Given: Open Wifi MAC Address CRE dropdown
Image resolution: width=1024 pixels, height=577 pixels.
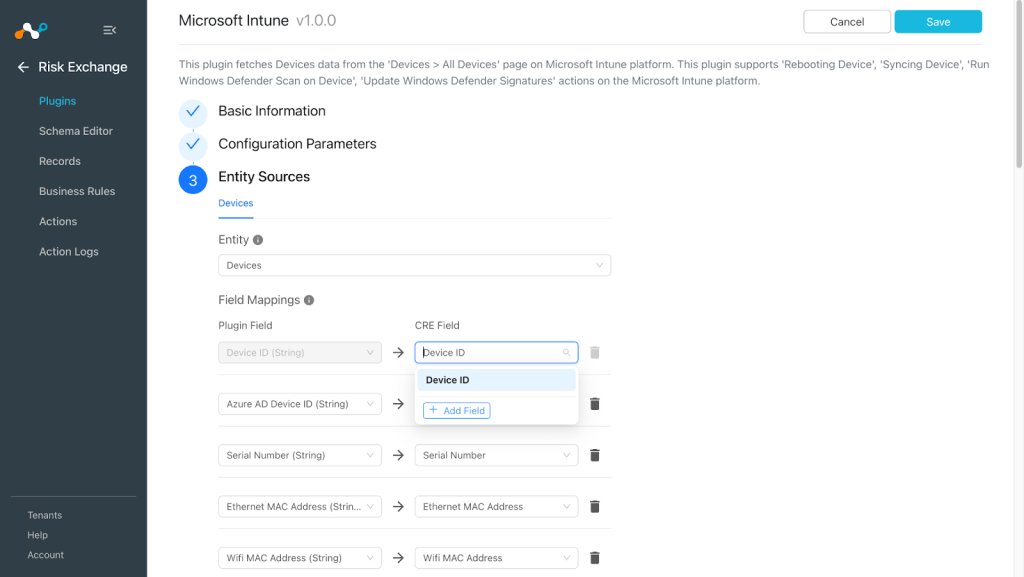Looking at the screenshot, I should click(496, 558).
